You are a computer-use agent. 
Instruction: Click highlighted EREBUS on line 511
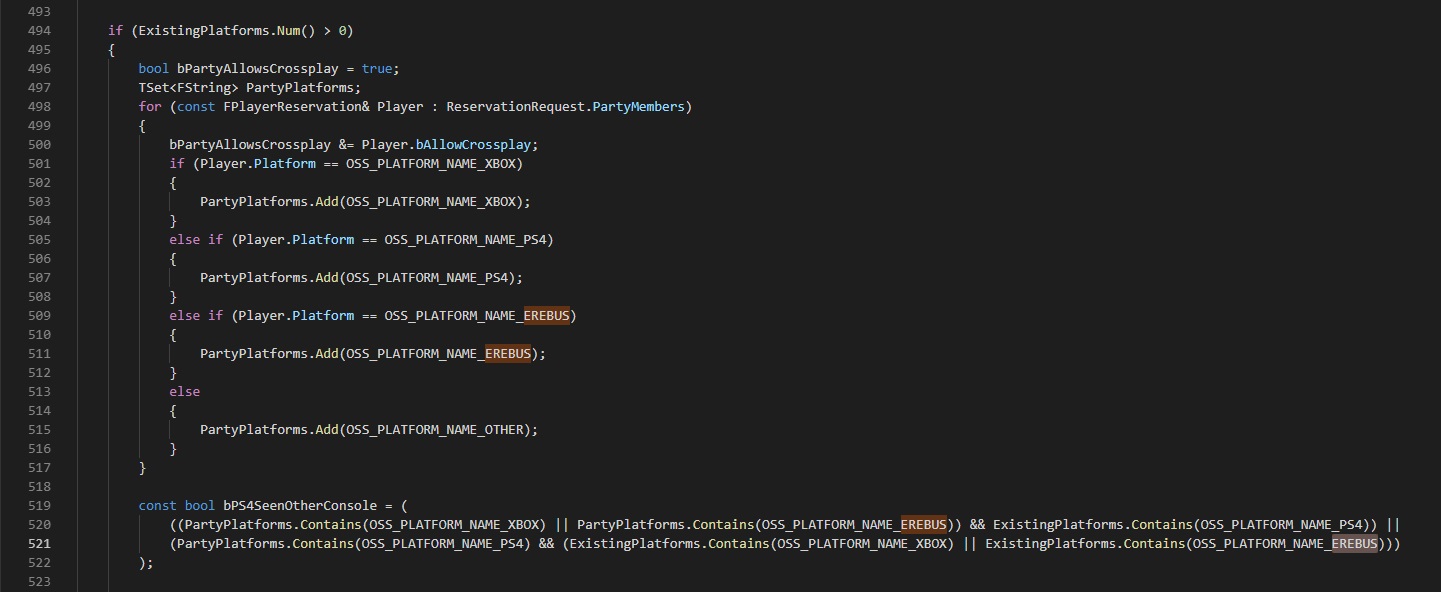(508, 353)
